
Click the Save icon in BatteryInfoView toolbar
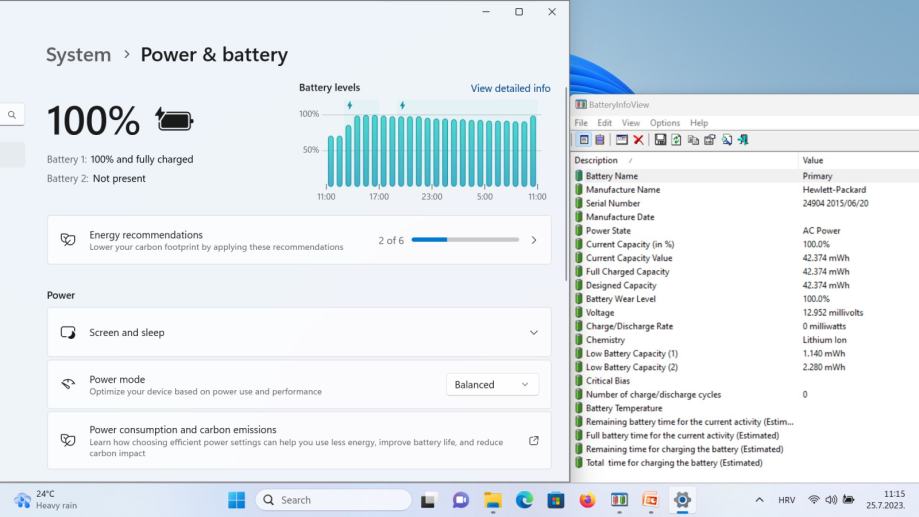(x=660, y=140)
